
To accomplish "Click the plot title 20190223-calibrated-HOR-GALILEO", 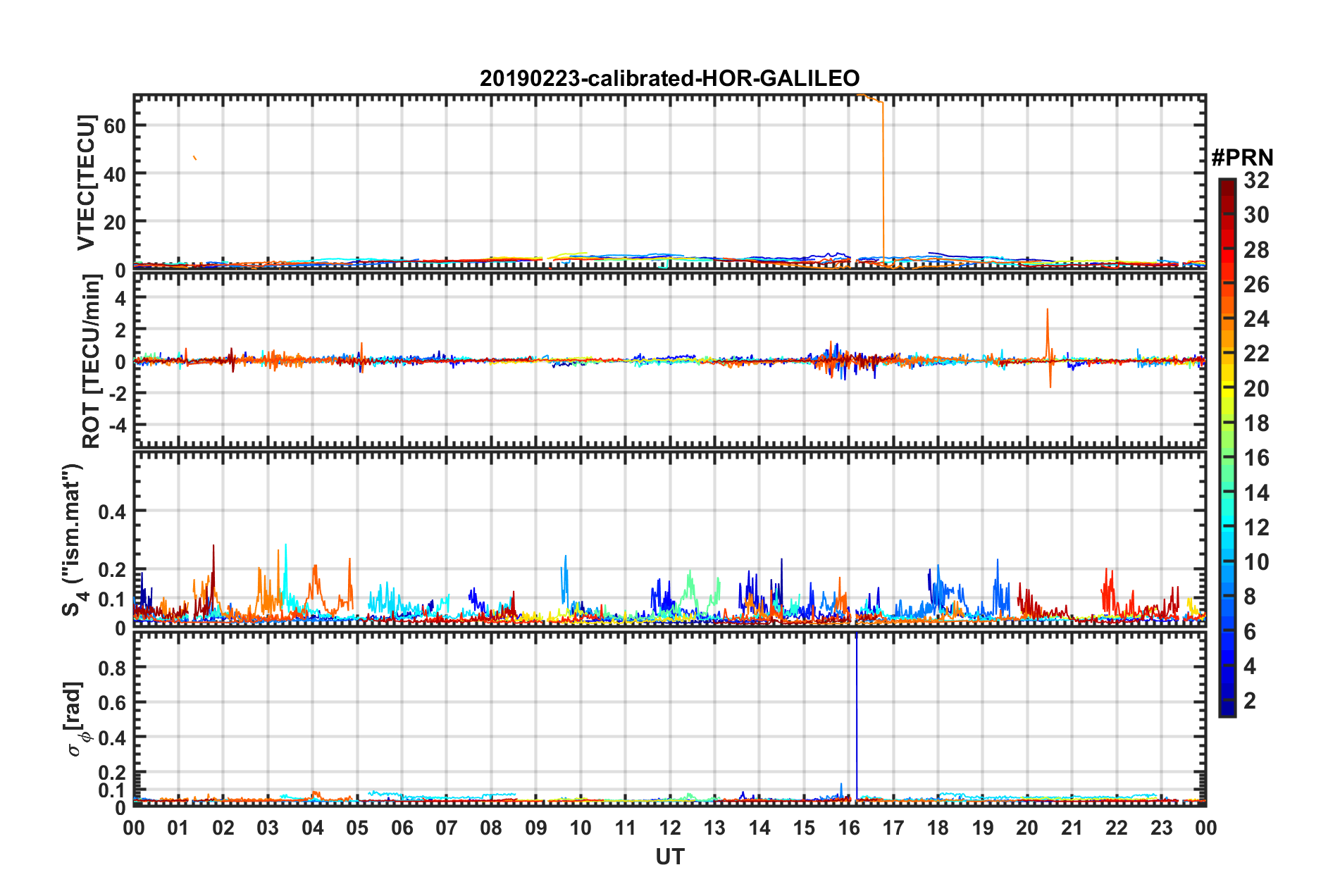I will coord(669,78).
